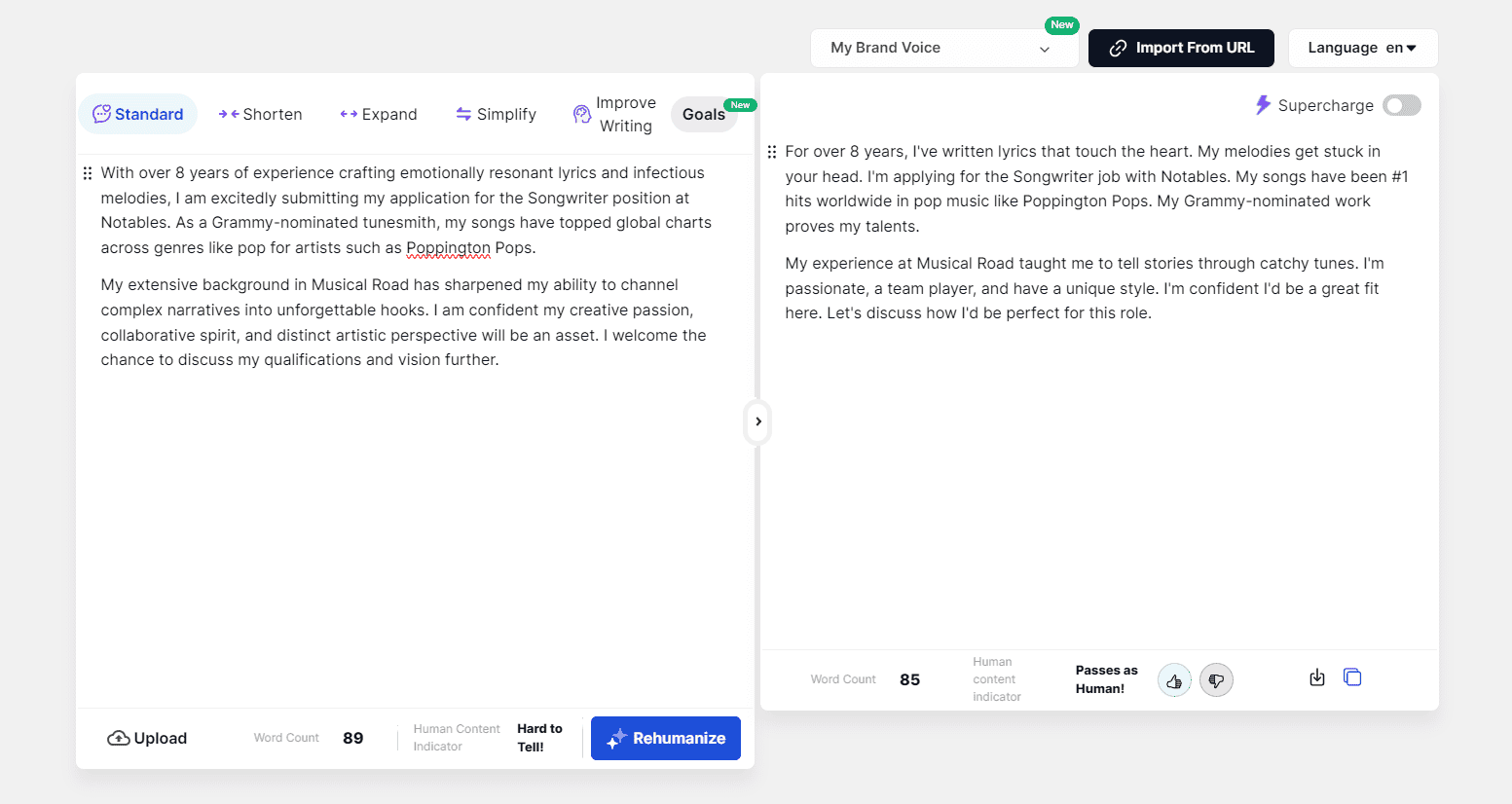Click in the input text first paragraph
The height and width of the screenshot is (804, 1512).
[x=406, y=210]
